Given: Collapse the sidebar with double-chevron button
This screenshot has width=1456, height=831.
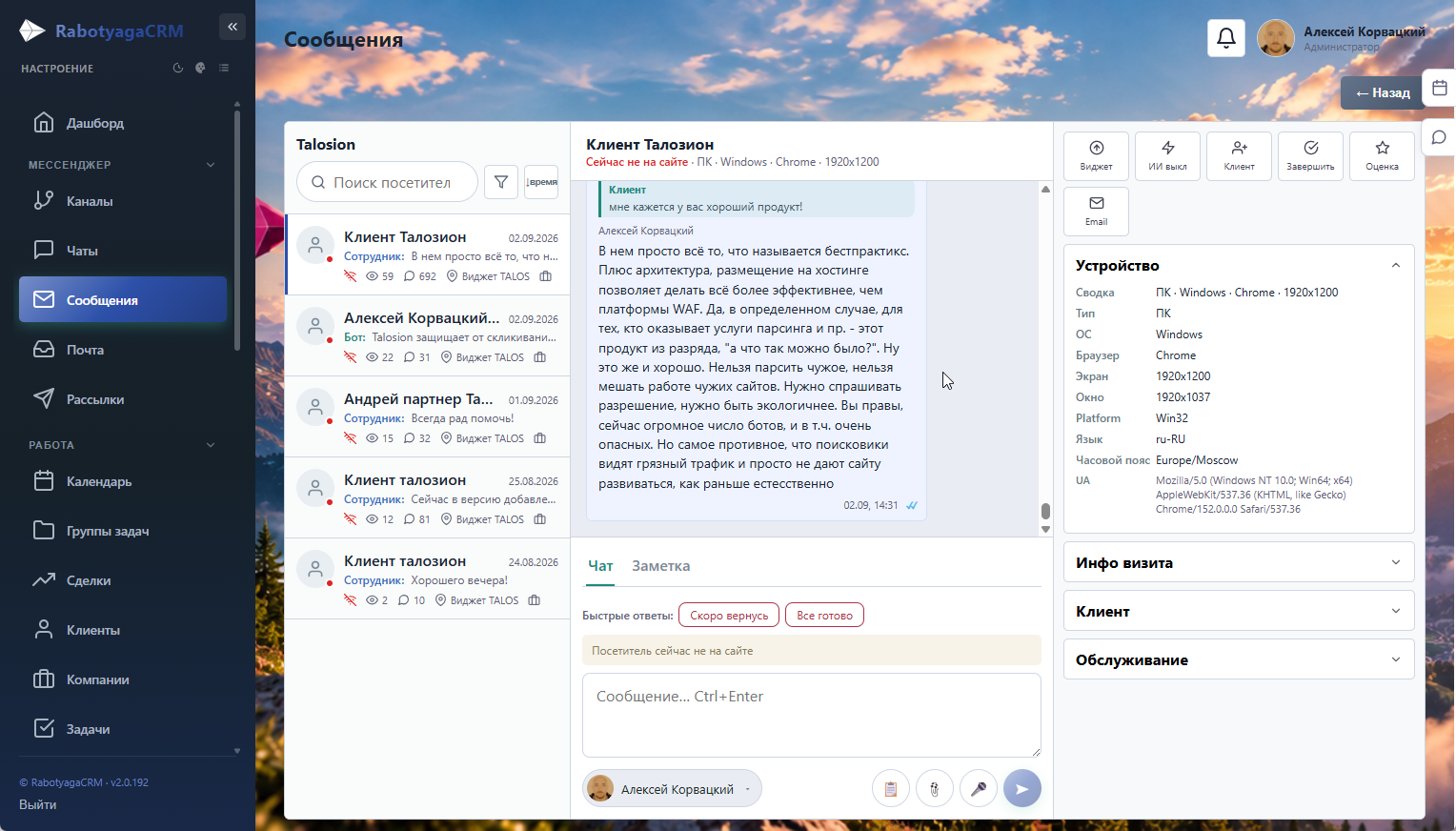Looking at the screenshot, I should coord(233,27).
